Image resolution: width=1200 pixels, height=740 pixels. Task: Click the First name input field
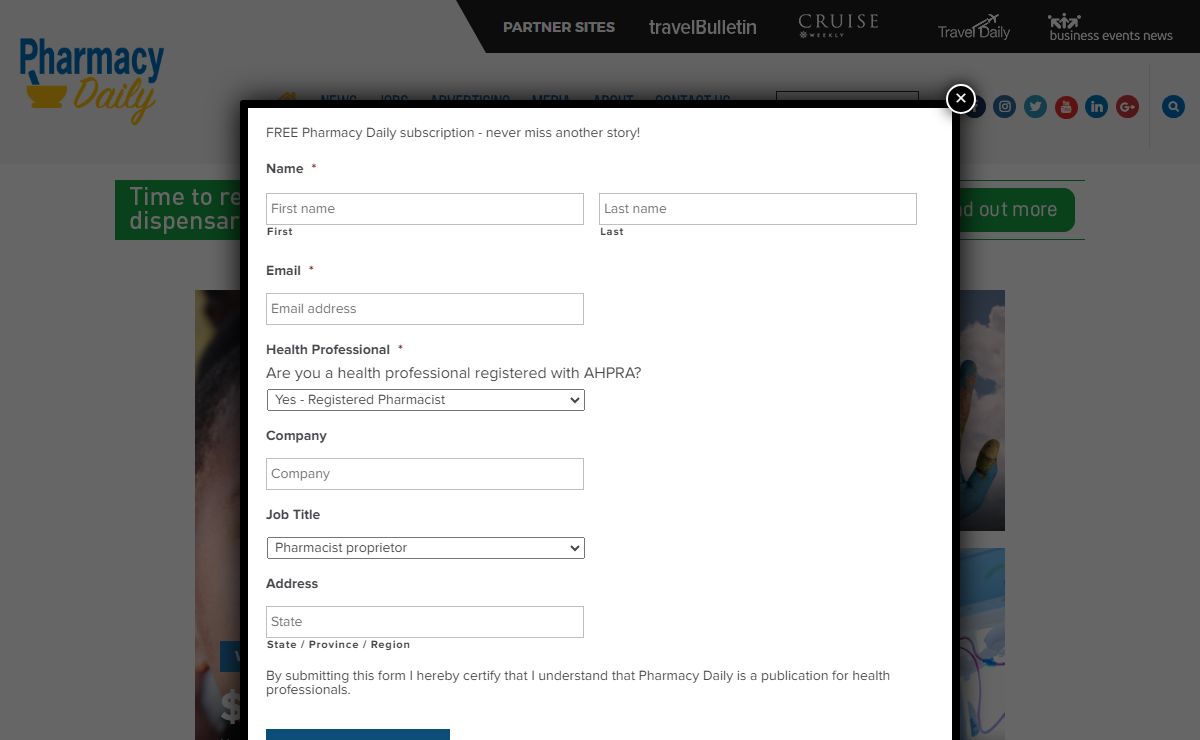pyautogui.click(x=424, y=209)
